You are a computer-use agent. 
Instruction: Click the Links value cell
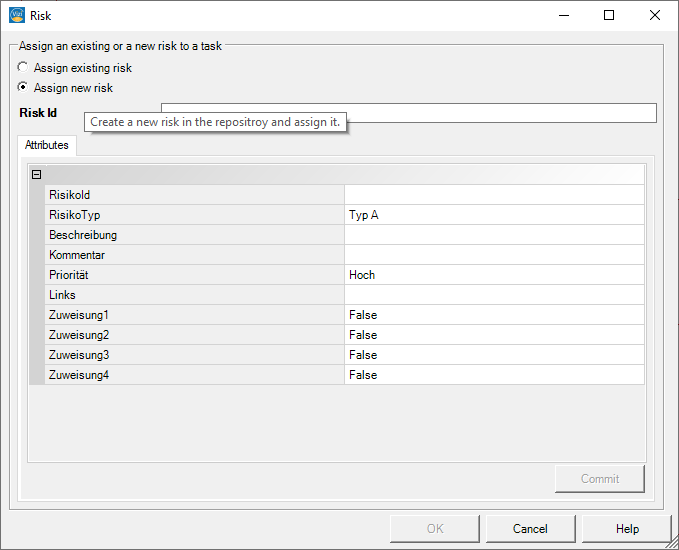click(494, 295)
